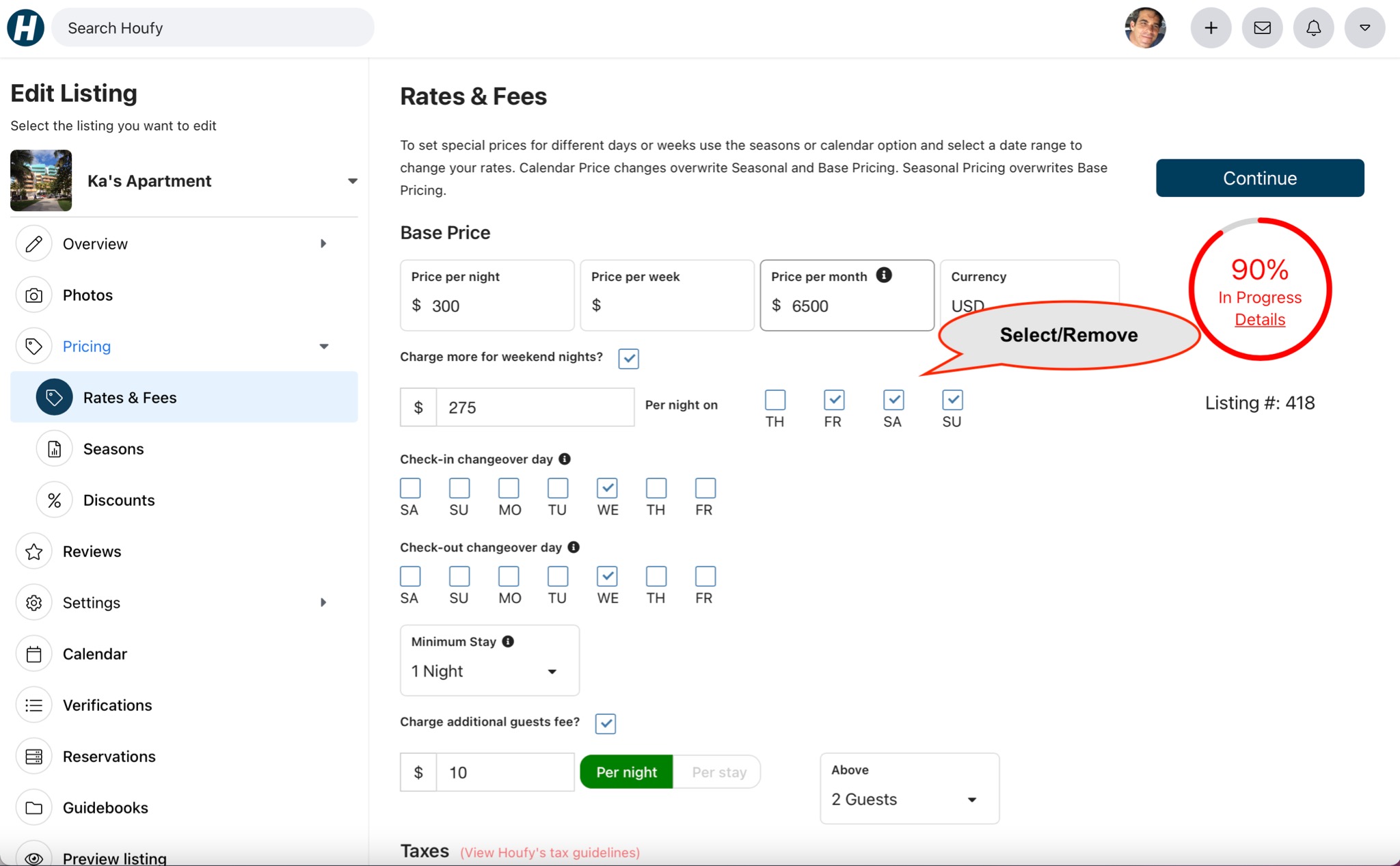Open the Seasons pricing section
The width and height of the screenshot is (1400, 866).
click(x=113, y=449)
